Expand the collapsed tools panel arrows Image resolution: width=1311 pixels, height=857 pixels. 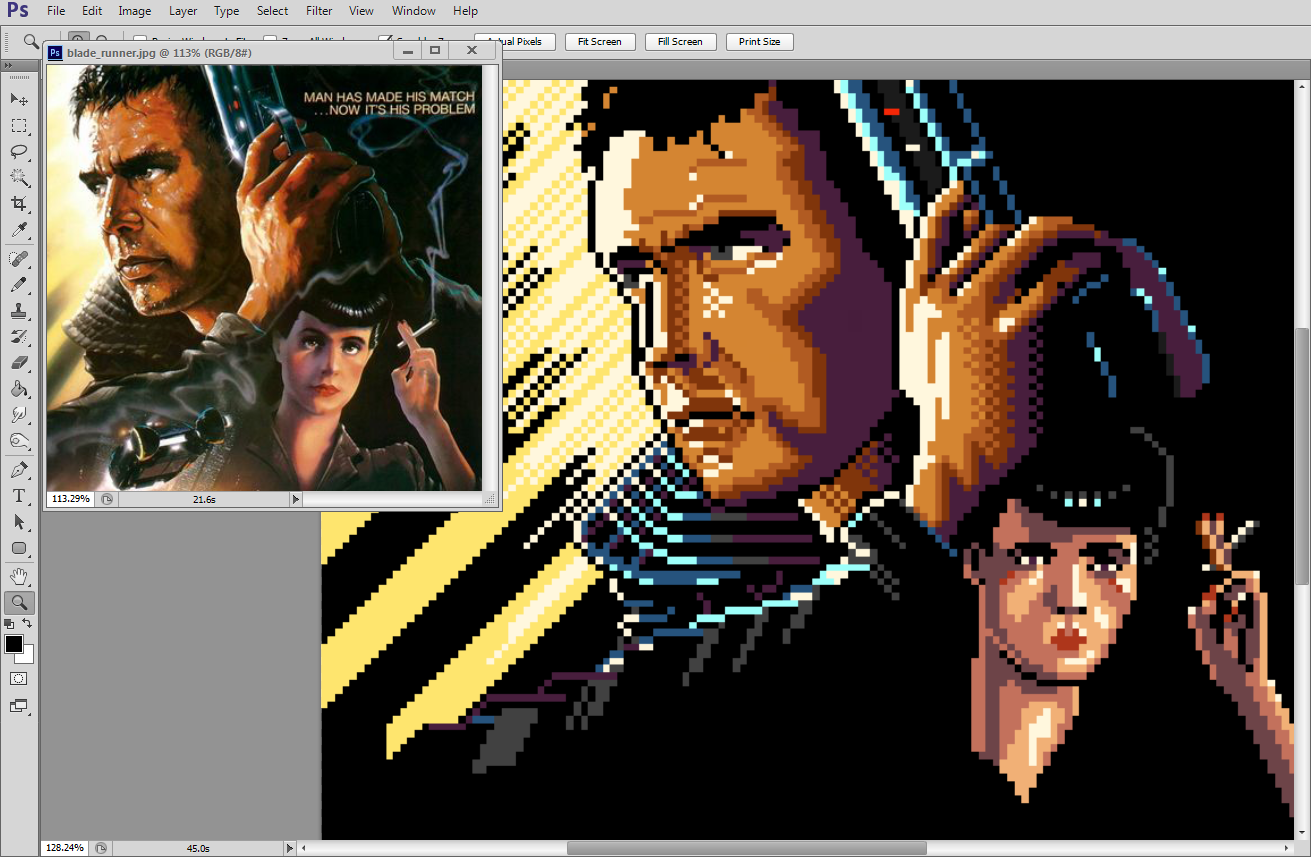(x=9, y=66)
